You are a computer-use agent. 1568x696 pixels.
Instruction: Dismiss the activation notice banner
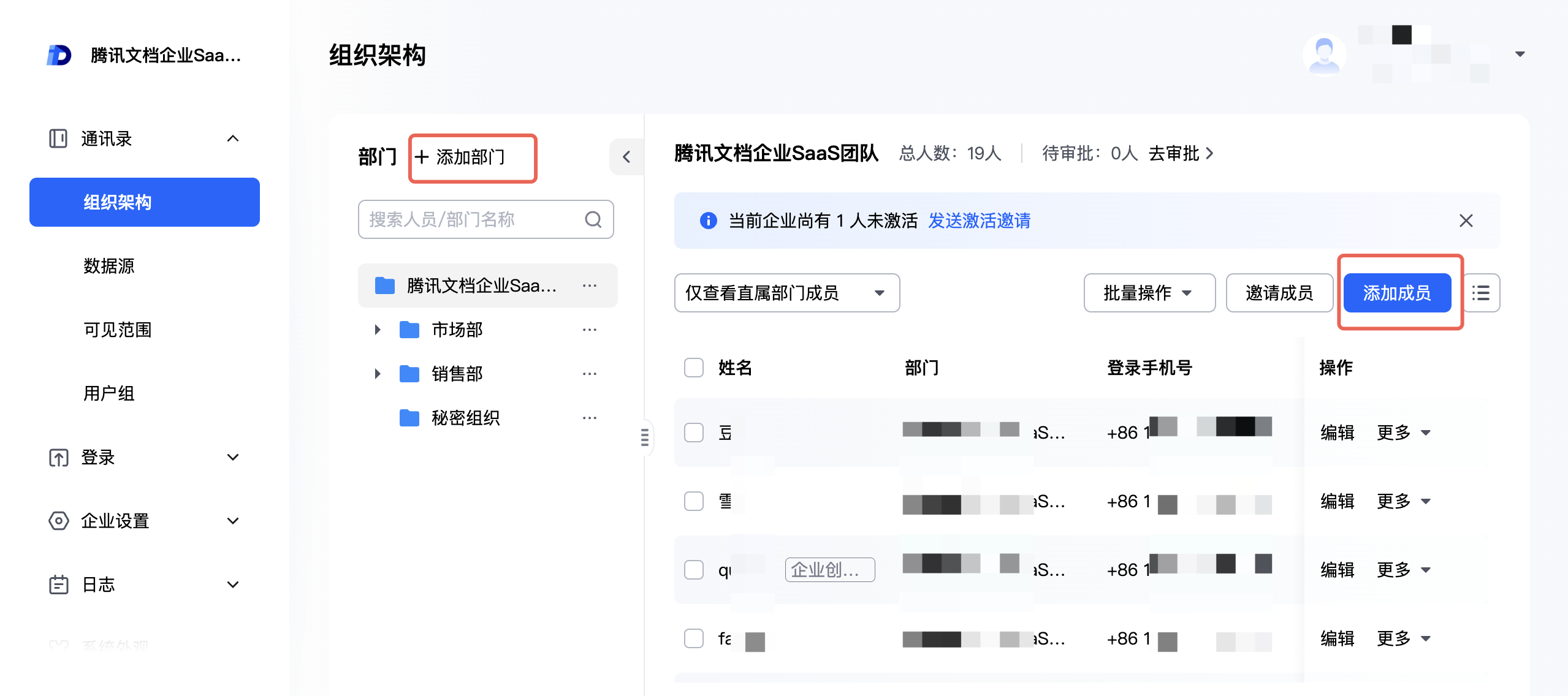[1466, 221]
